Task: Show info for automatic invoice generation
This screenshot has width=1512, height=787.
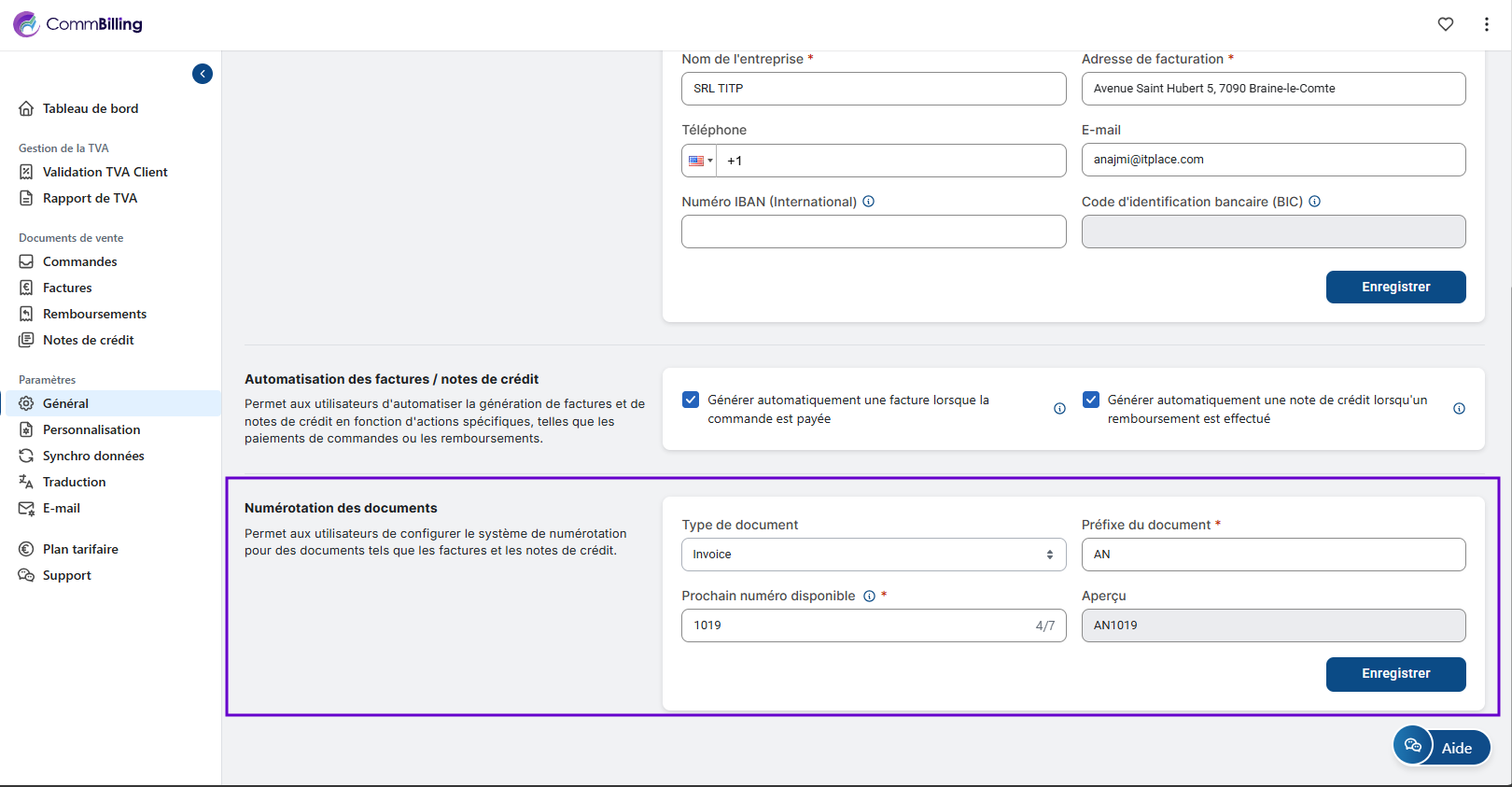Action: 1059,409
